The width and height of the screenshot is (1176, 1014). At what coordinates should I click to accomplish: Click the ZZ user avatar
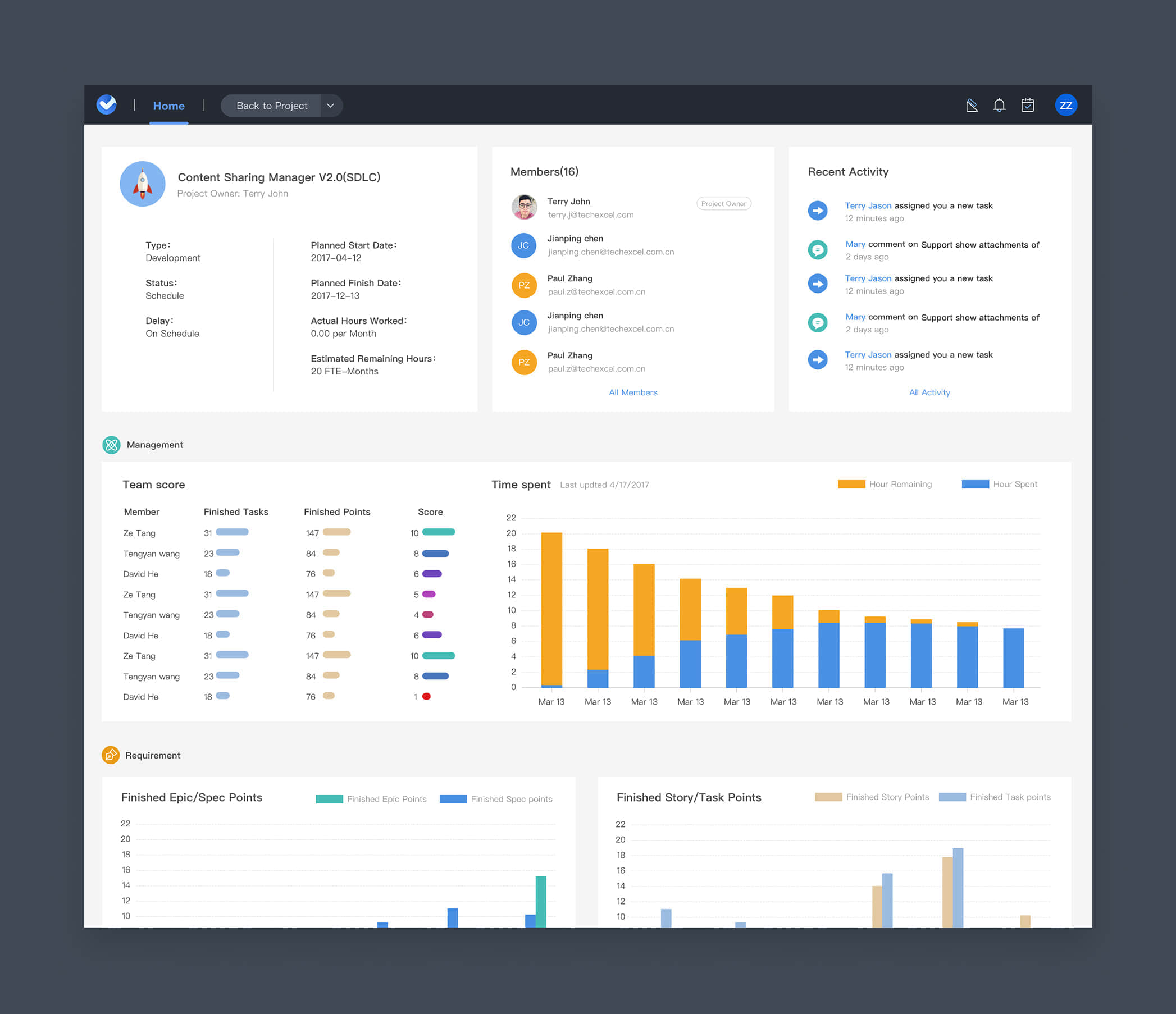tap(1065, 106)
